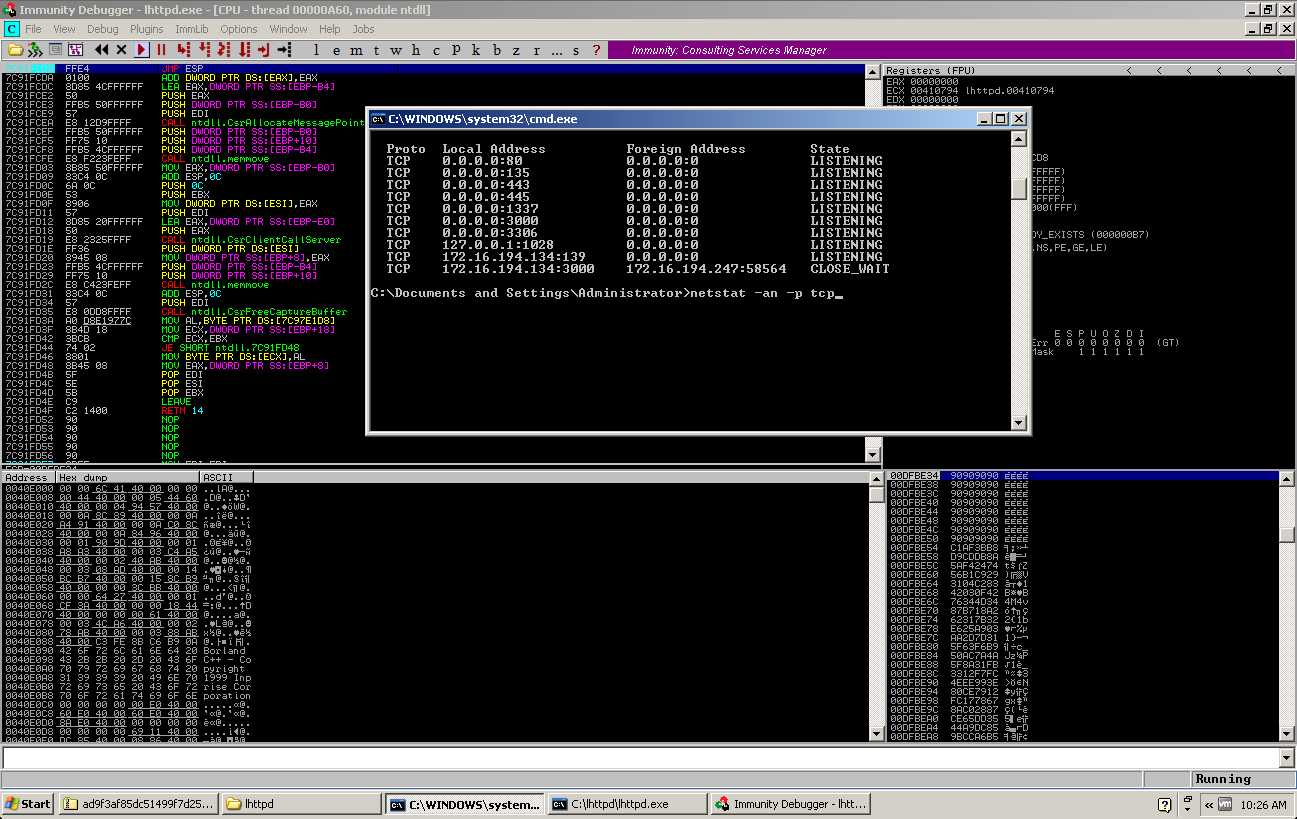
Task: Click the ASCII column header in dump
Action: click(x=226, y=478)
